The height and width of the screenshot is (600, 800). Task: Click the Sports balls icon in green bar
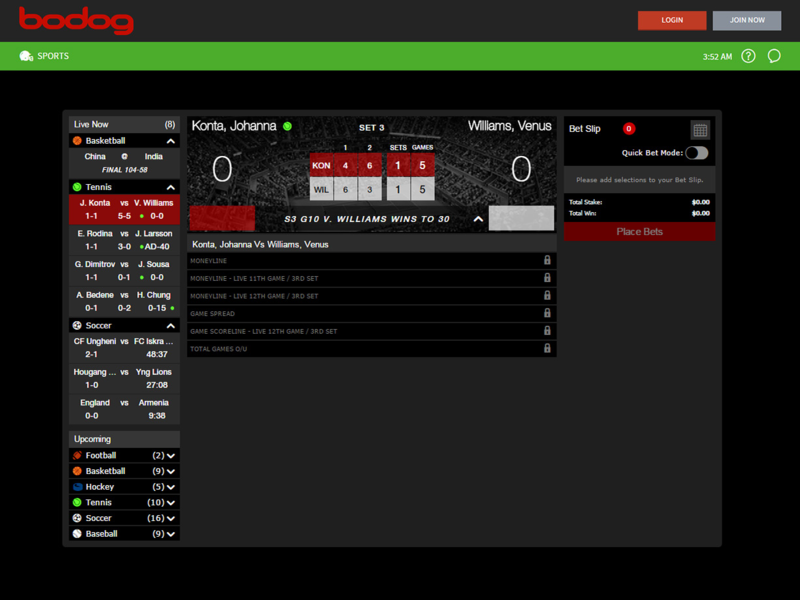coord(26,56)
